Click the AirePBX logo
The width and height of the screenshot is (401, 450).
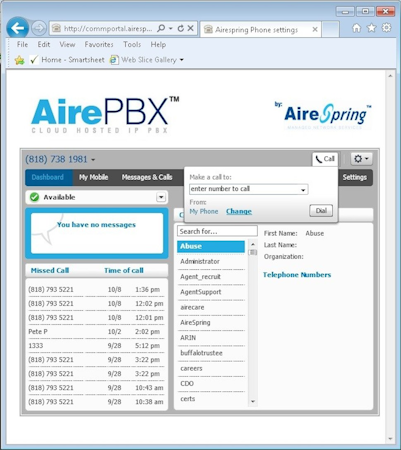pyautogui.click(x=105, y=115)
